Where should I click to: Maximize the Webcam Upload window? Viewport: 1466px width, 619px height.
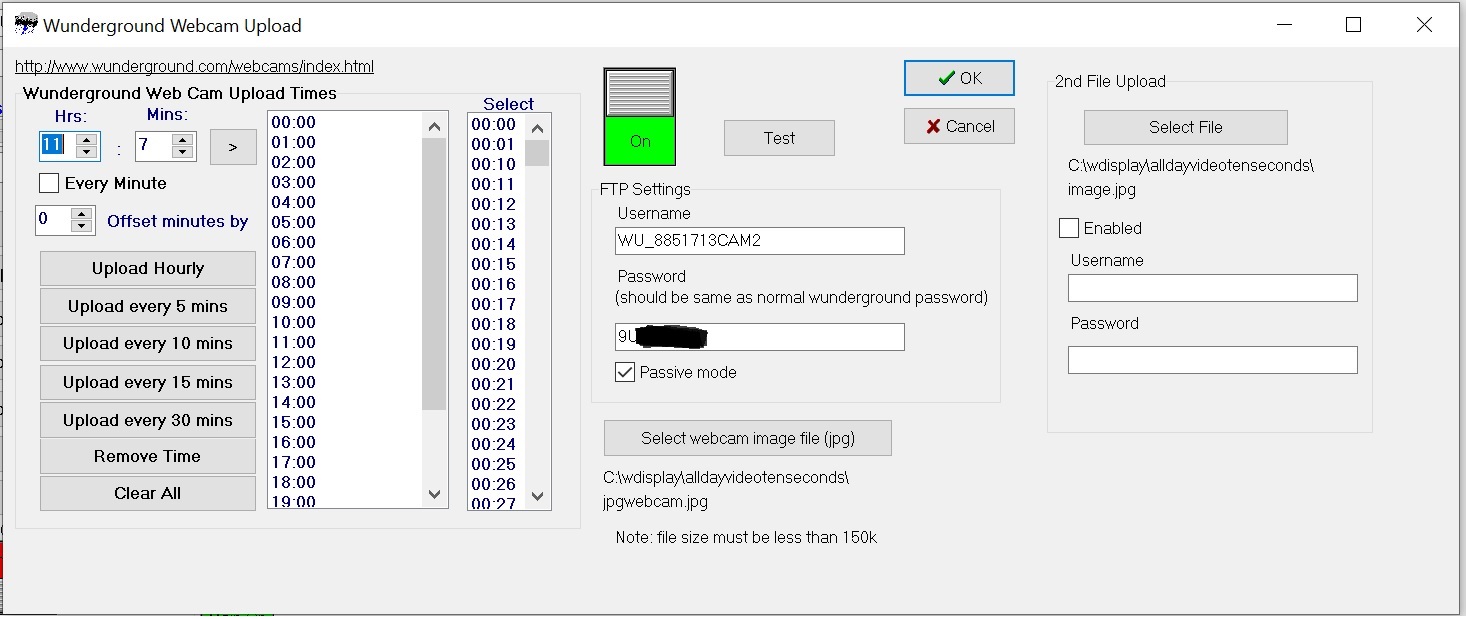coord(1354,25)
